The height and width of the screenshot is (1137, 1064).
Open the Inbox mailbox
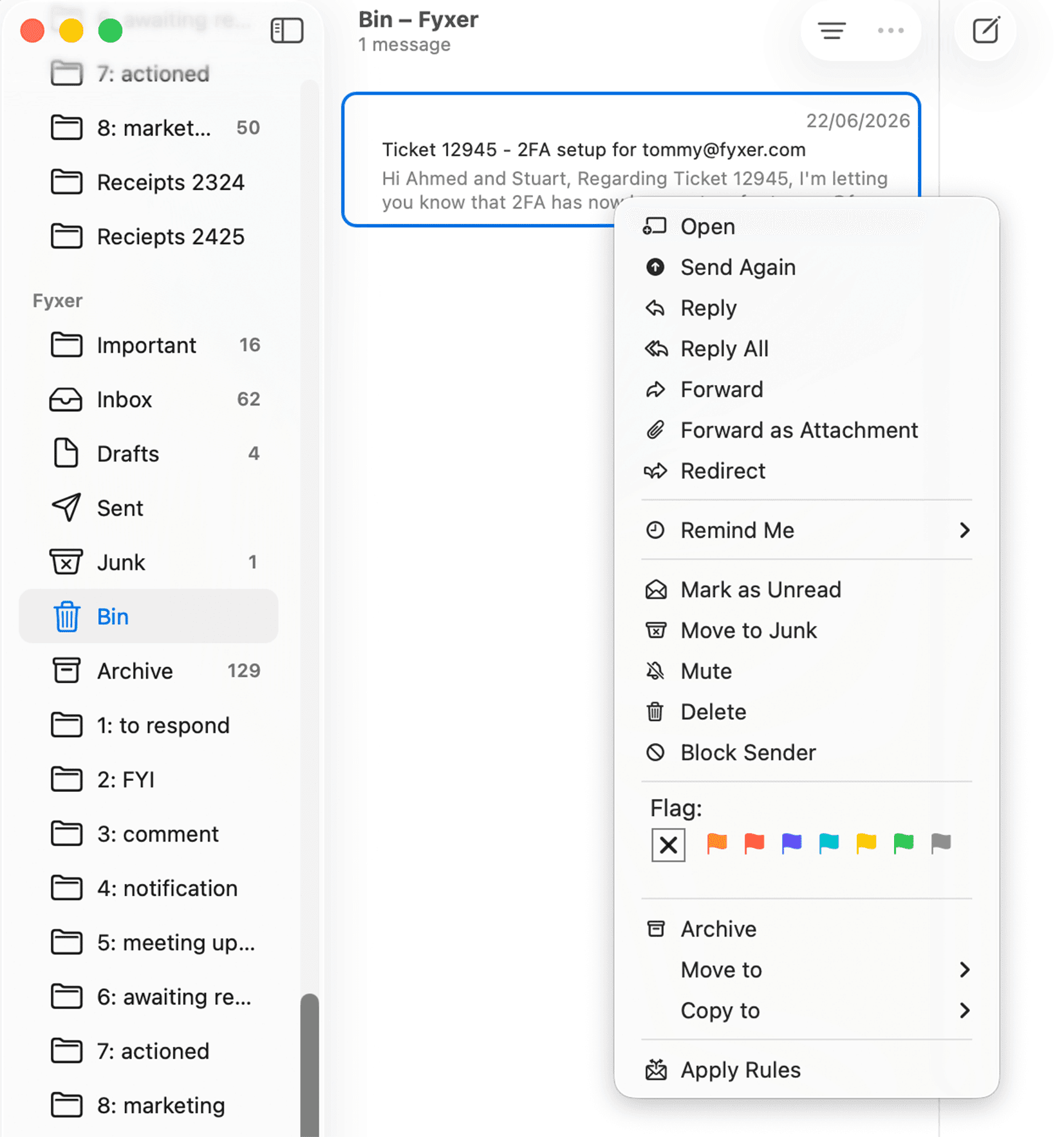tap(149, 399)
